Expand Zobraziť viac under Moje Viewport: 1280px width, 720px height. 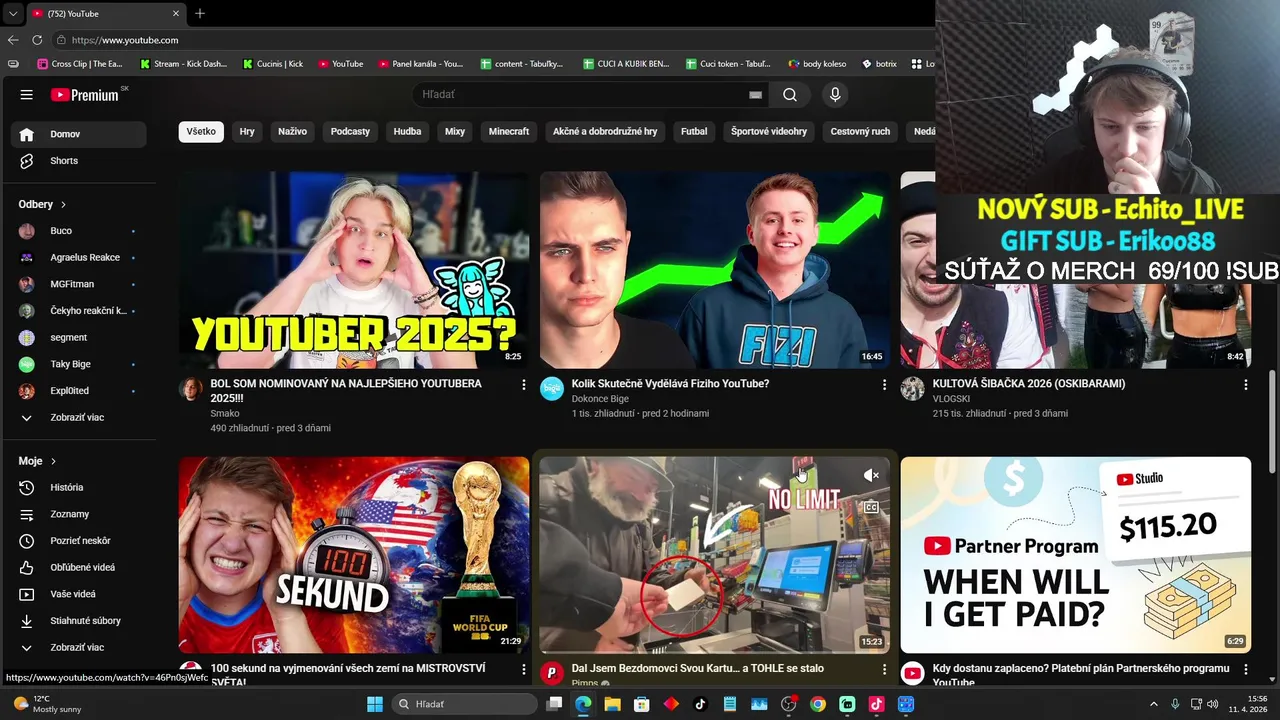(79, 648)
